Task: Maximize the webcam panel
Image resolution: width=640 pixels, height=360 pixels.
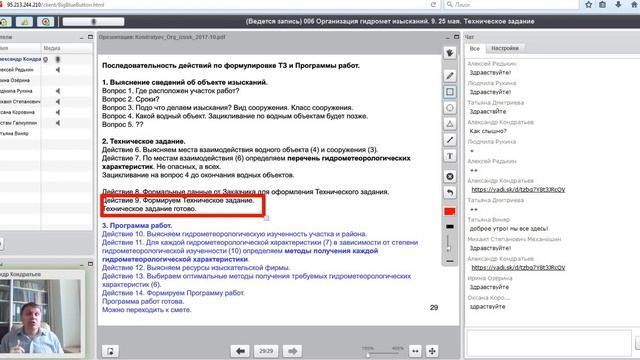Action: [x=90, y=264]
